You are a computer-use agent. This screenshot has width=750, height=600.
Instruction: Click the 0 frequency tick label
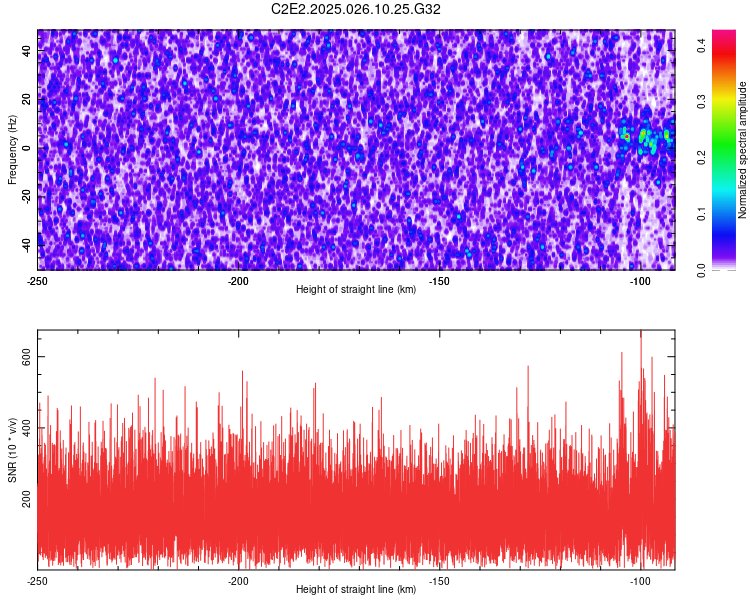pyautogui.click(x=26, y=148)
